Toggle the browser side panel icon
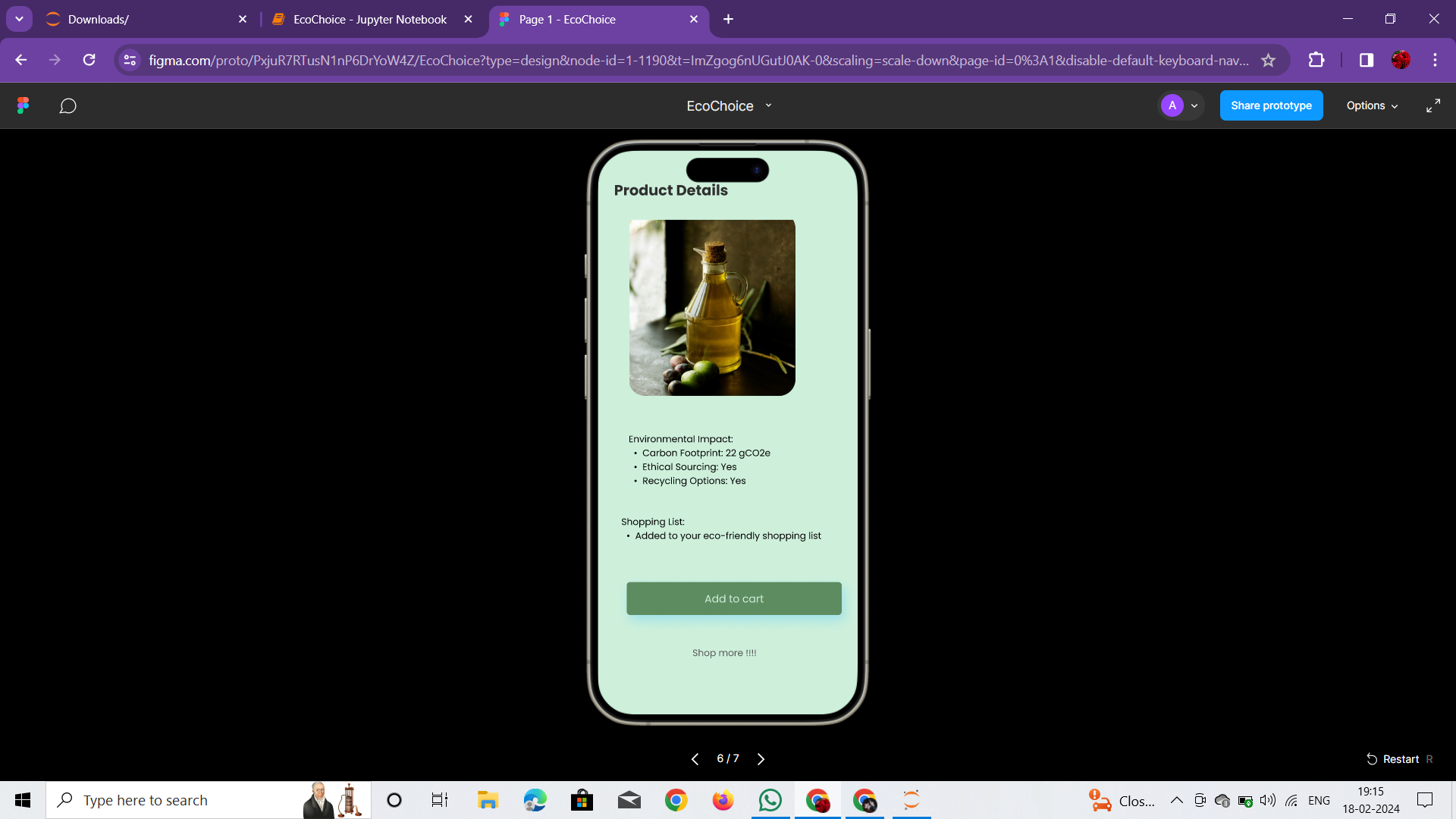 pyautogui.click(x=1366, y=60)
